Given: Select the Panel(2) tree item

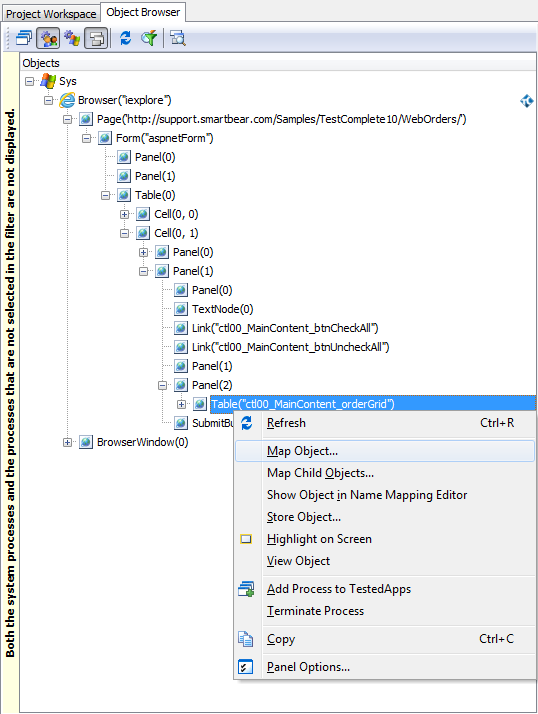Looking at the screenshot, I should click(x=212, y=386).
